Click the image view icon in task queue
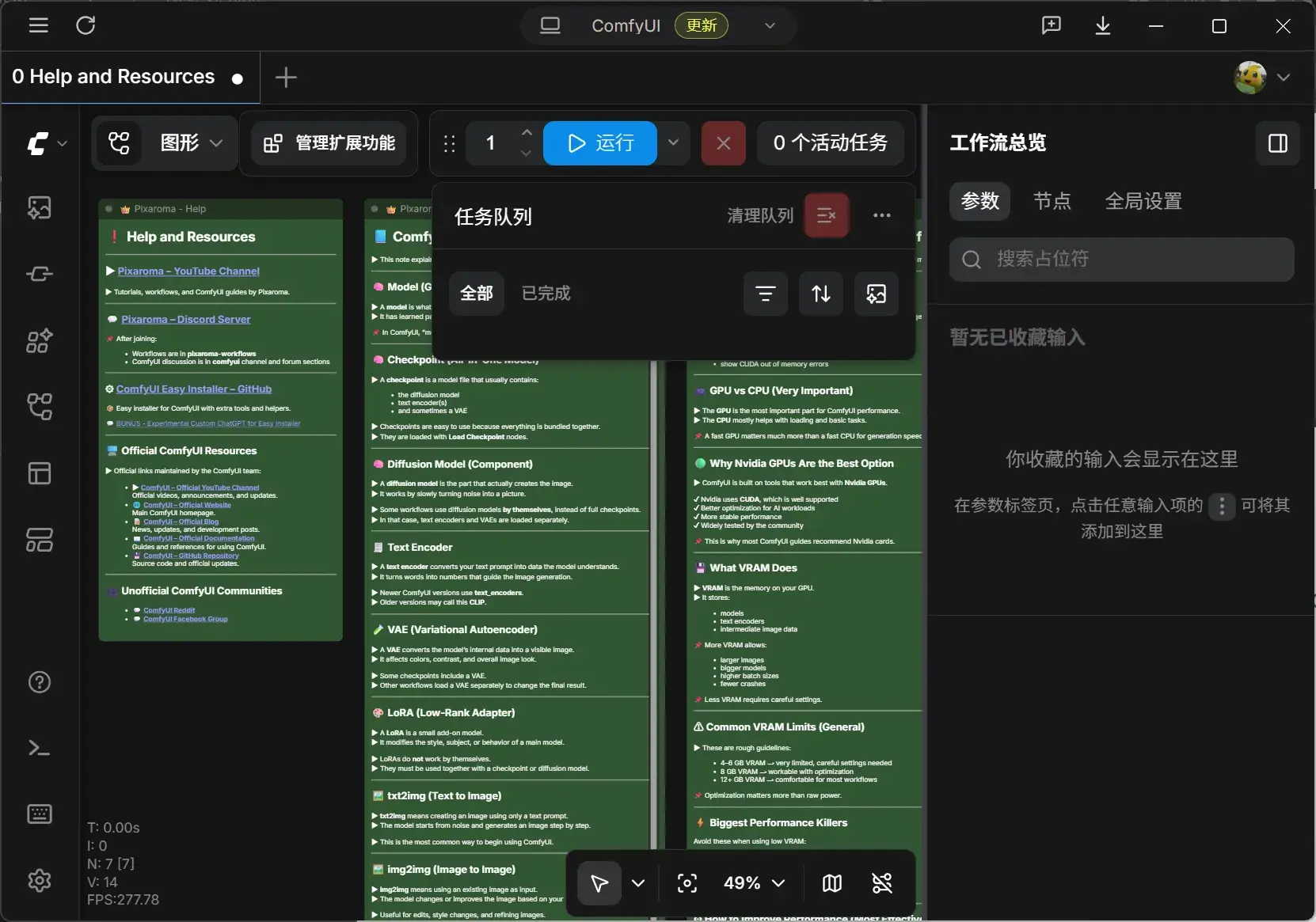This screenshot has height=922, width=1316. pyautogui.click(x=877, y=294)
